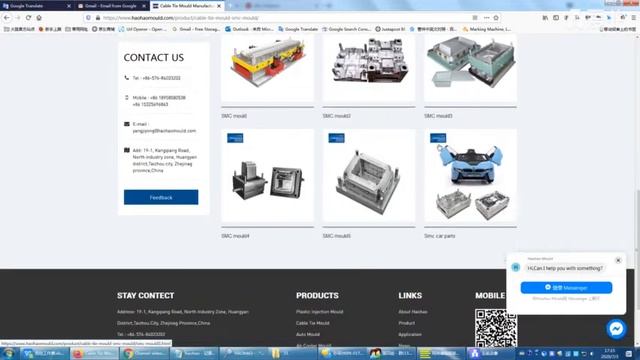This screenshot has height=360, width=640.
Task: Open the browser home page icon
Action: [x=39, y=18]
